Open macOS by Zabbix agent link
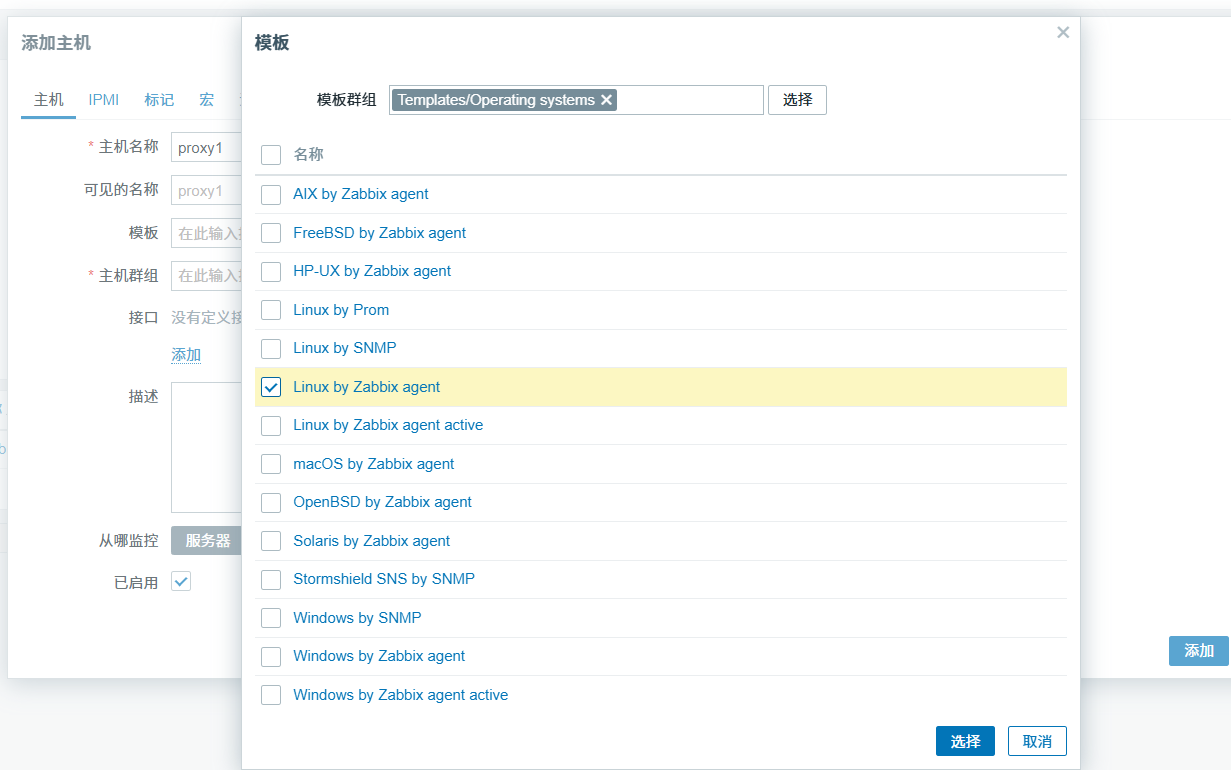 click(374, 464)
